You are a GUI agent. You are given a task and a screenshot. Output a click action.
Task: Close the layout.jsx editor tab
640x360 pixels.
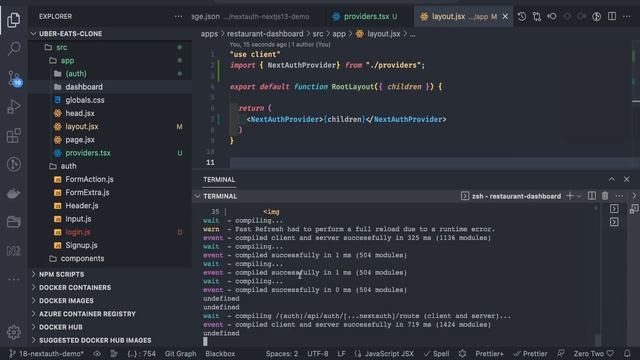[505, 17]
